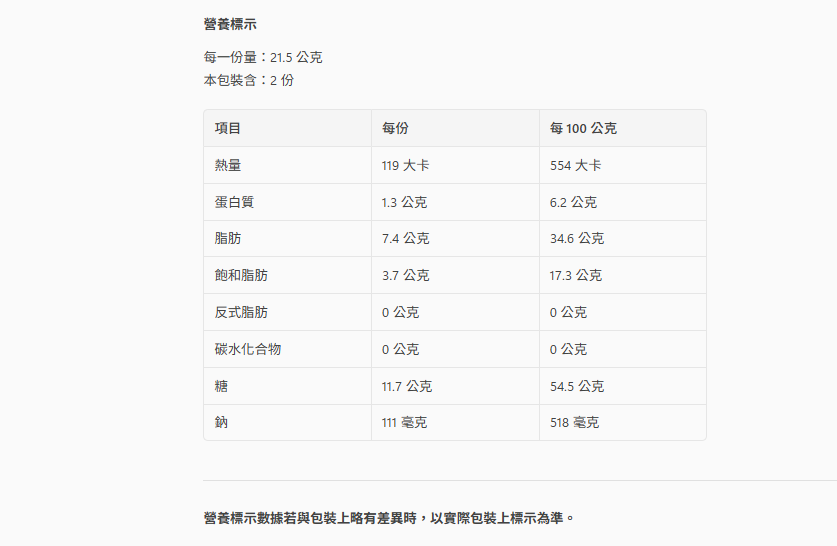Click the 蛋白質 row label

(x=234, y=202)
